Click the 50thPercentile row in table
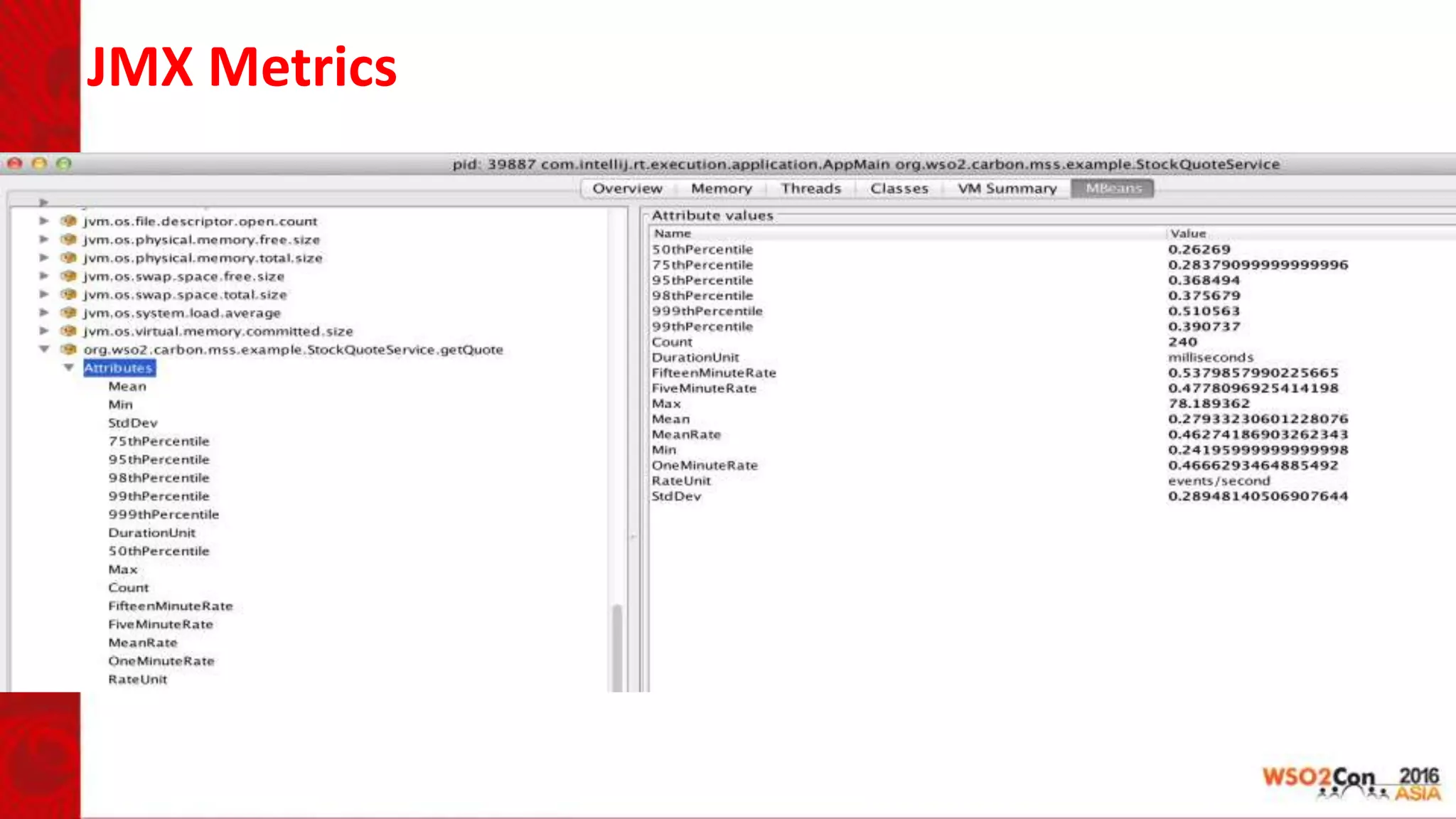Viewport: 1456px width, 819px height. (1052, 250)
